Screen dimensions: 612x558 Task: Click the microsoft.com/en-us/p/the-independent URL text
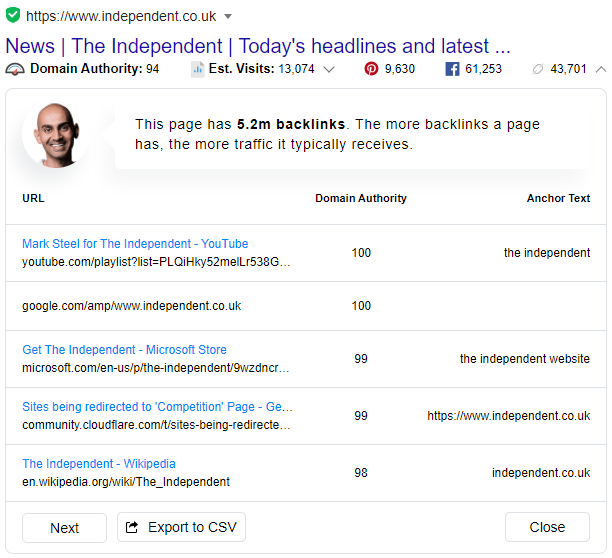(x=156, y=368)
